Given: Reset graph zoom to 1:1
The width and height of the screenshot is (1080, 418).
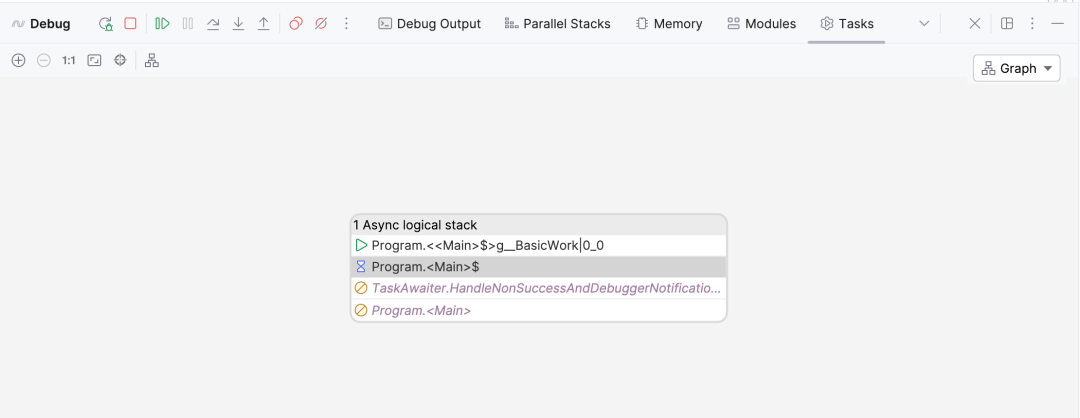Looking at the screenshot, I should pyautogui.click(x=68, y=61).
